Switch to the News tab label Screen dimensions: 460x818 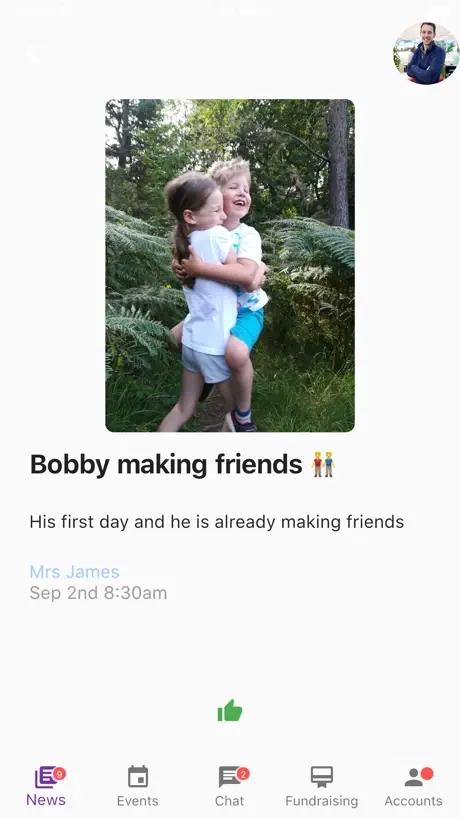point(46,800)
